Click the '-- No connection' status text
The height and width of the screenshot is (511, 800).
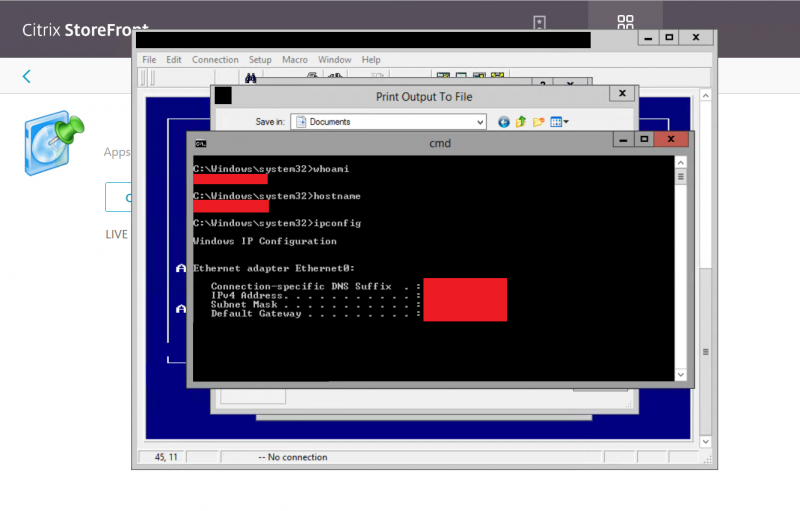click(292, 457)
